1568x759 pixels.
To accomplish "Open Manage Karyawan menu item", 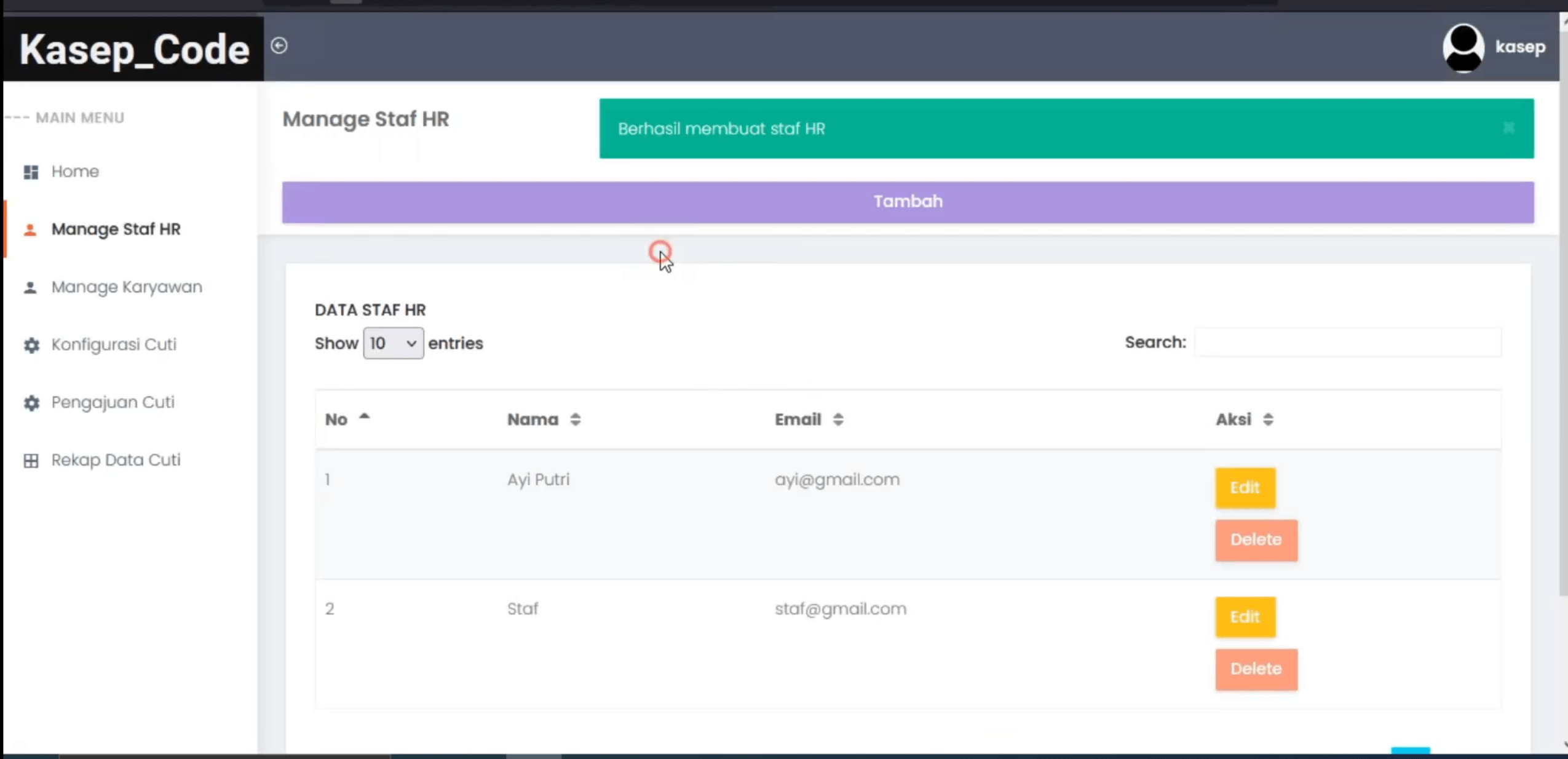I will (127, 287).
